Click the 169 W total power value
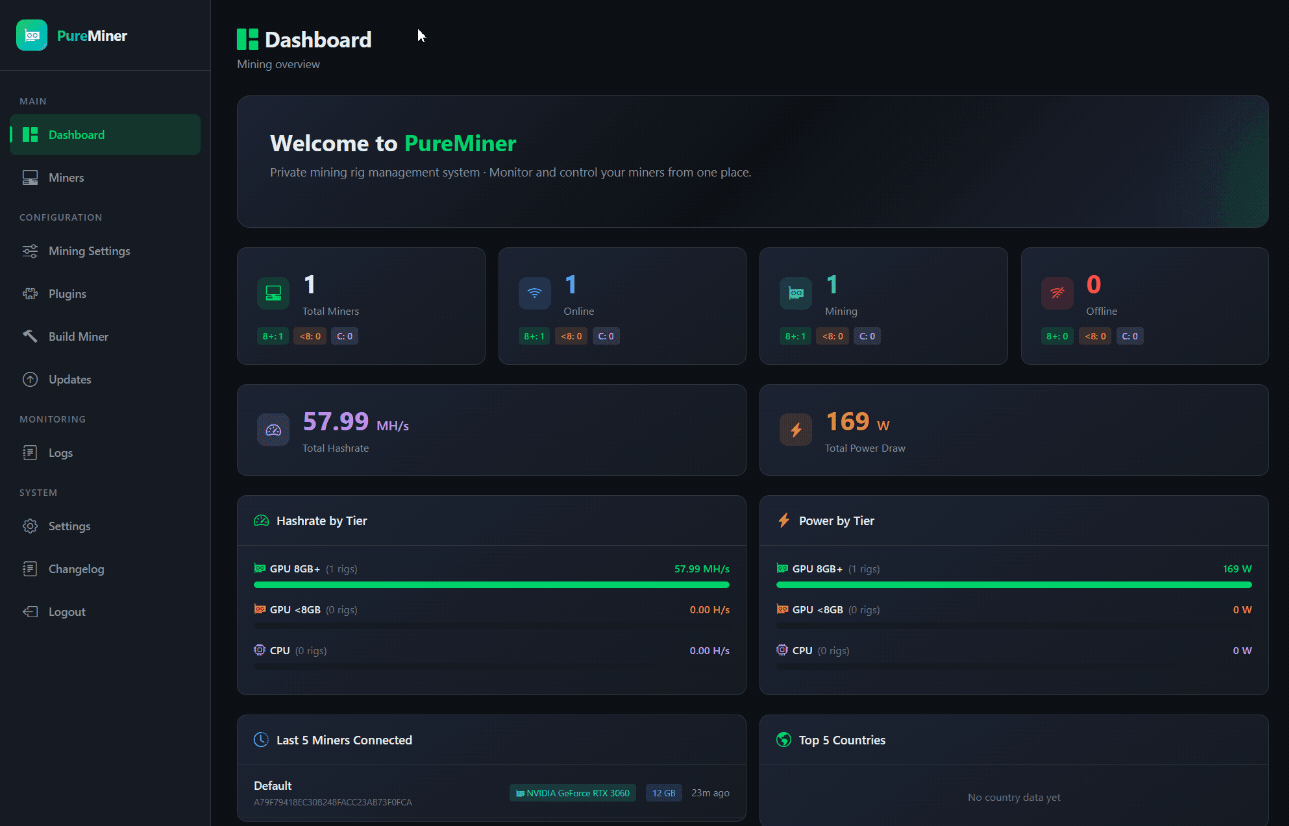 pos(858,423)
